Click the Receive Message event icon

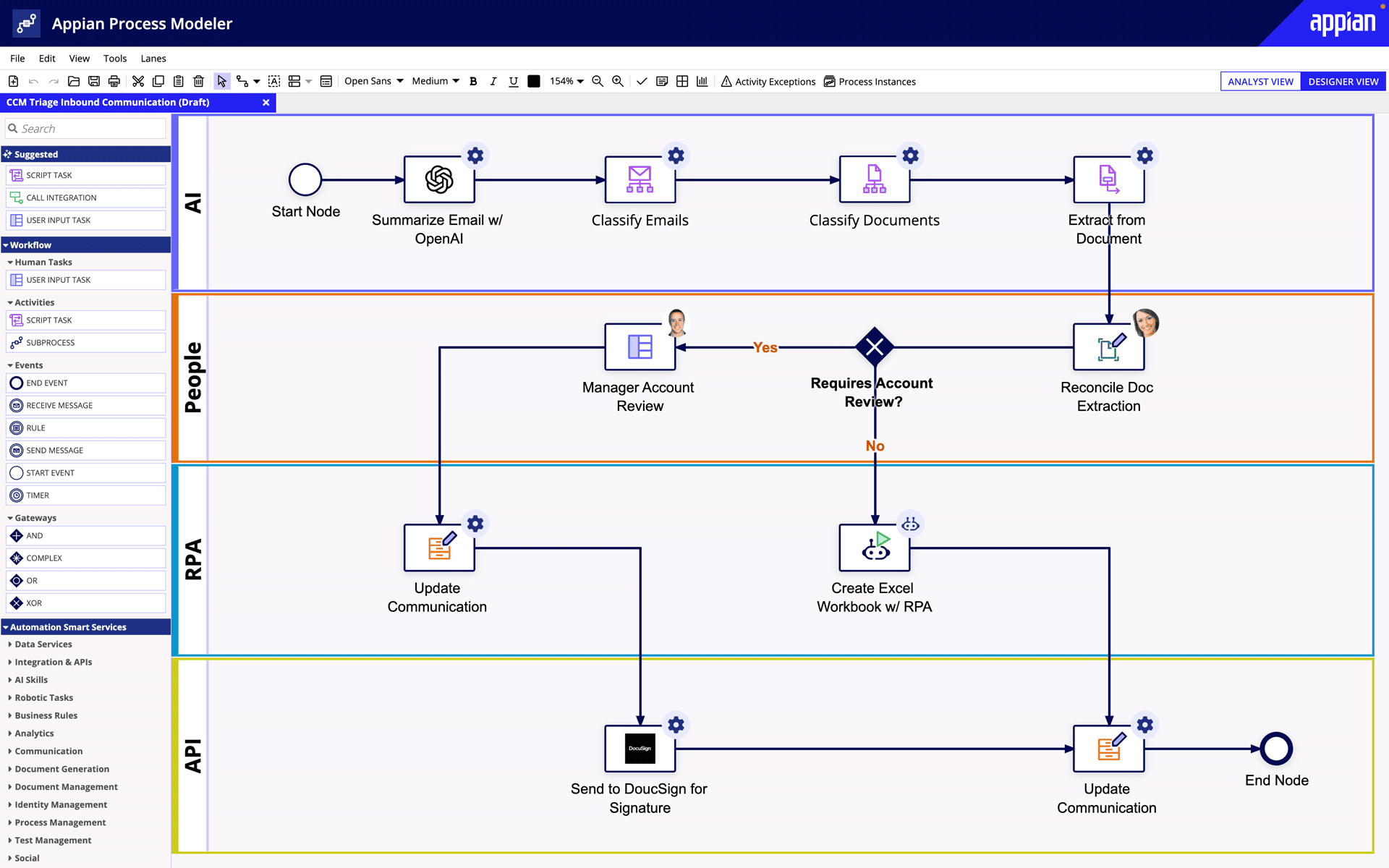[x=17, y=405]
